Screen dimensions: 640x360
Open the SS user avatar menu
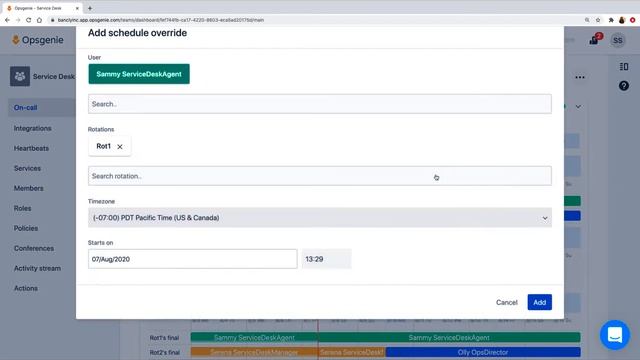618,40
